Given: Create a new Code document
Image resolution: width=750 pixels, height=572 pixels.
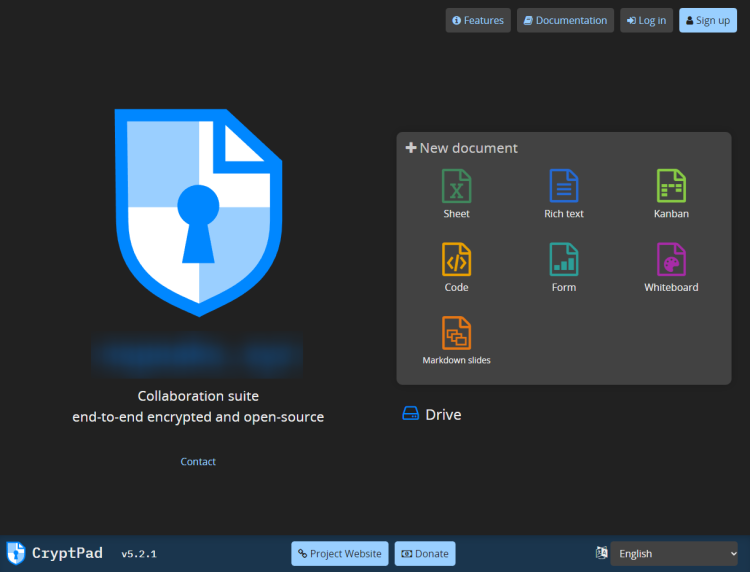Looking at the screenshot, I should click(456, 268).
